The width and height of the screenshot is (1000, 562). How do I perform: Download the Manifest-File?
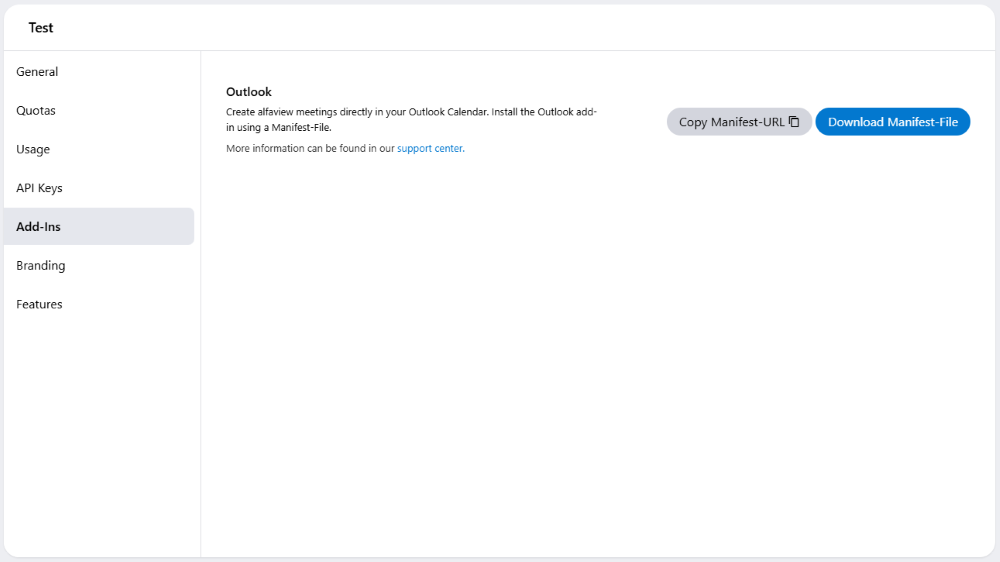(893, 122)
